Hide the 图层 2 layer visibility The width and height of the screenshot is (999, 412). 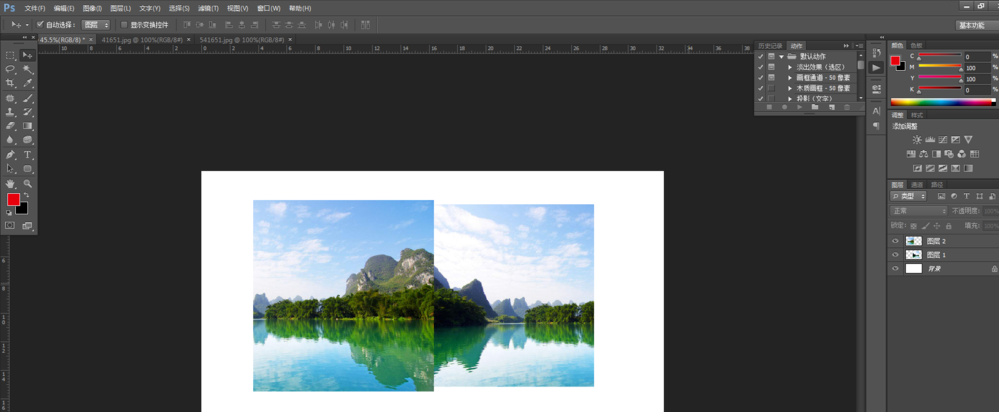tap(895, 241)
